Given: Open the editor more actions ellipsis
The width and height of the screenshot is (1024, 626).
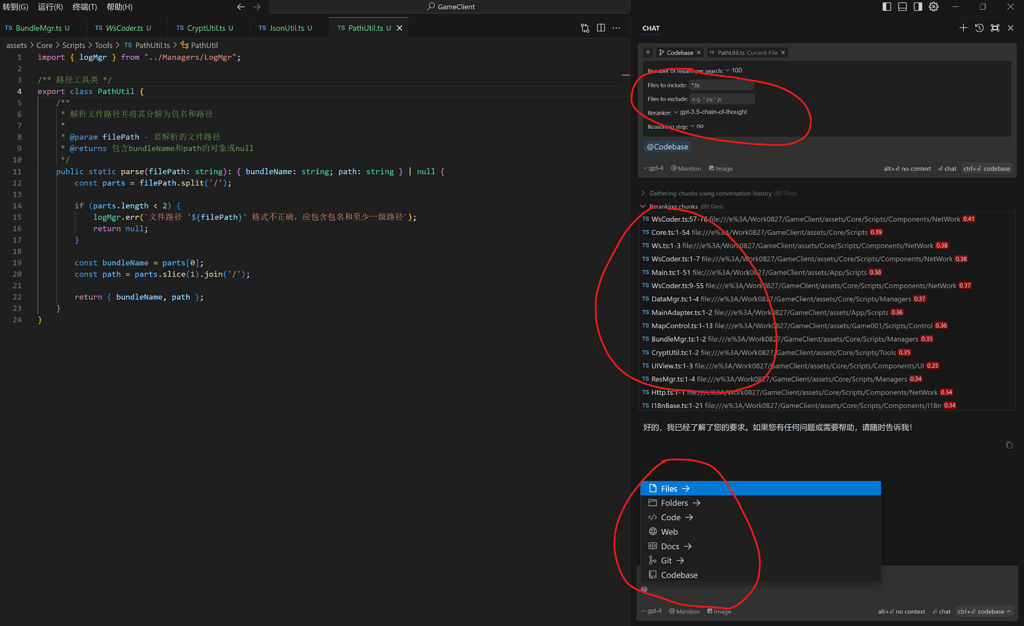Looking at the screenshot, I should tap(616, 28).
